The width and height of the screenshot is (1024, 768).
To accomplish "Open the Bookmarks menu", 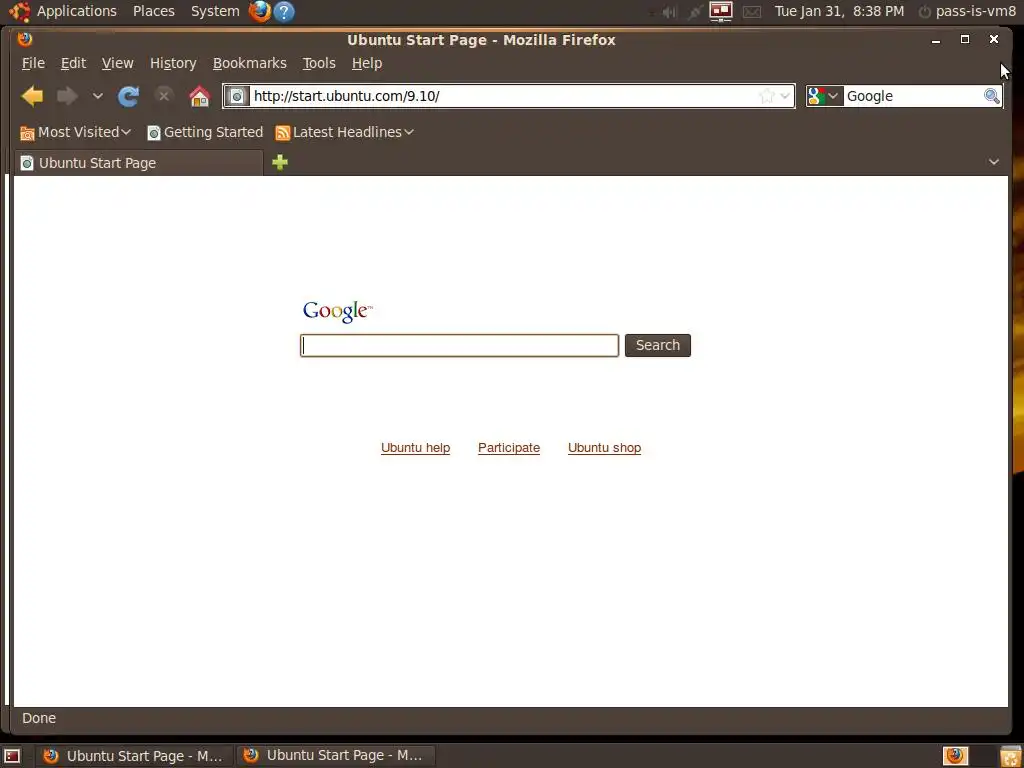I will pyautogui.click(x=249, y=63).
